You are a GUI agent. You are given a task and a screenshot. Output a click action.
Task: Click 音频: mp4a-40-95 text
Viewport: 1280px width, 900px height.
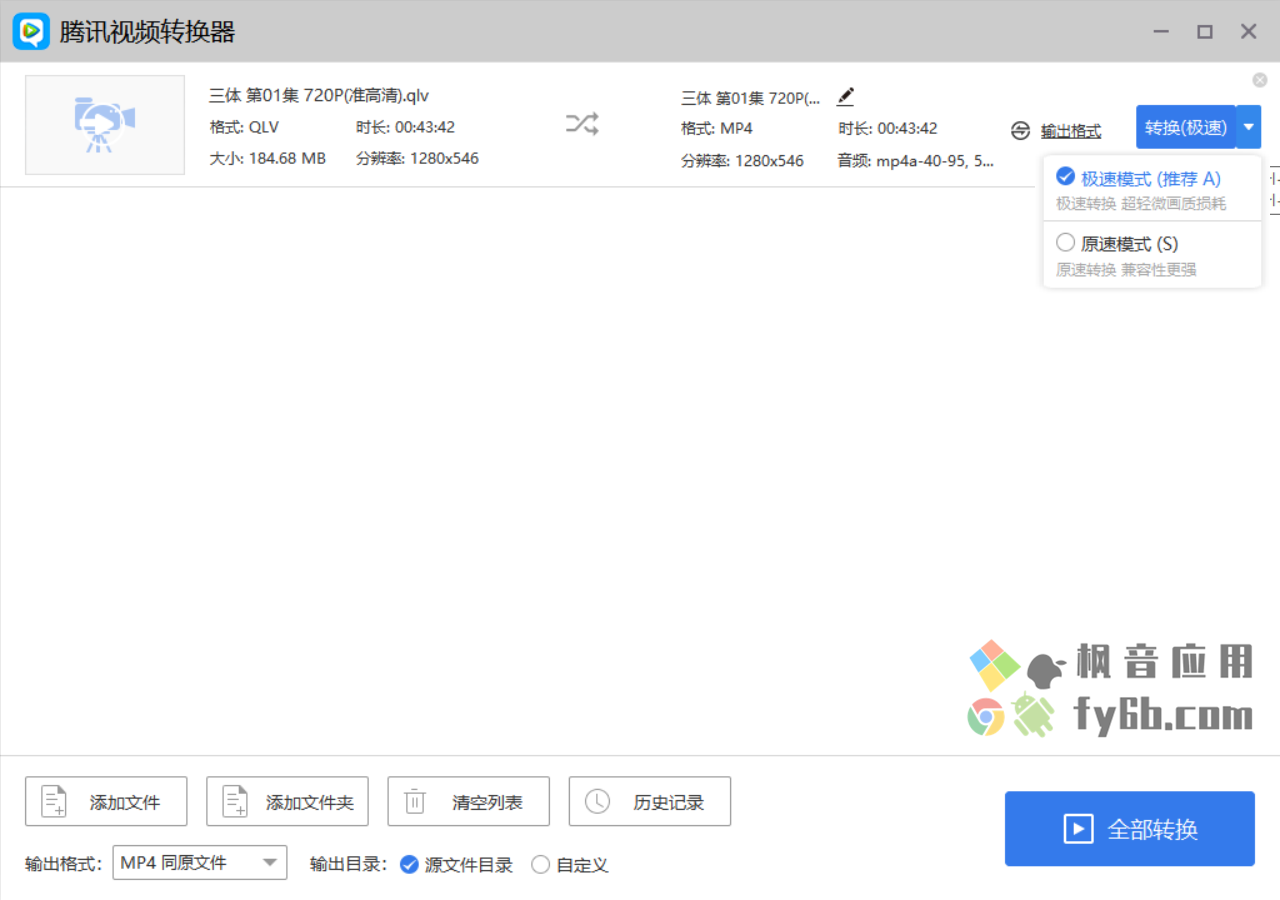tap(916, 160)
